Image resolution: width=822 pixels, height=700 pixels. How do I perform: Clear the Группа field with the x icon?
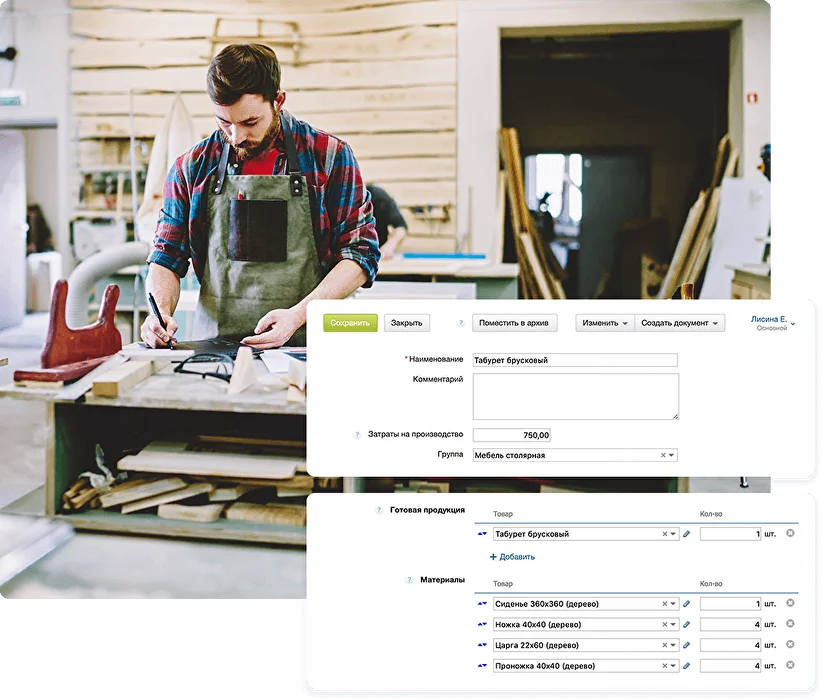tap(663, 455)
